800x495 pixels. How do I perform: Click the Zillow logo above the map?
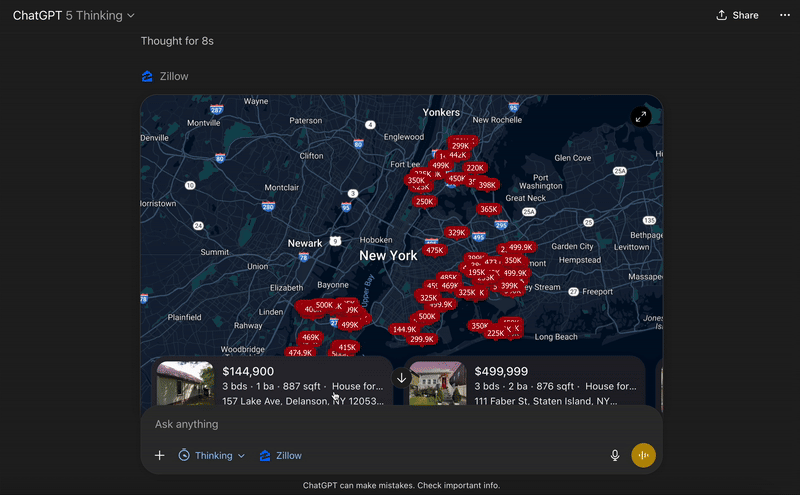coord(148,76)
